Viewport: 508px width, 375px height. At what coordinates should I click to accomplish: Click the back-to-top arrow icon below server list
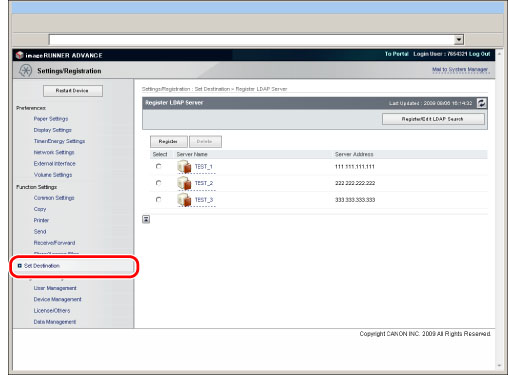pos(146,219)
